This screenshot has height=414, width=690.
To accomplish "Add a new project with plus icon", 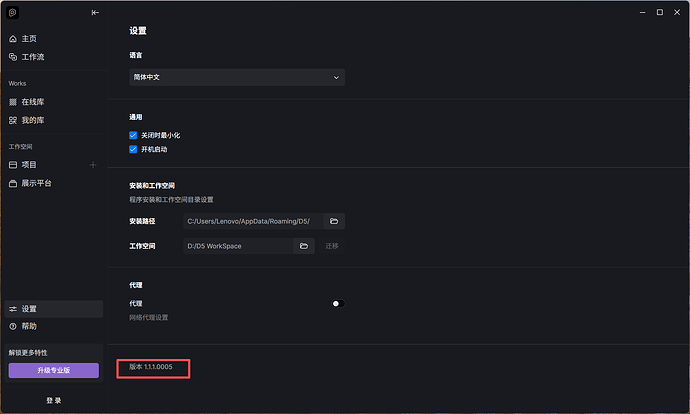I will (93, 164).
